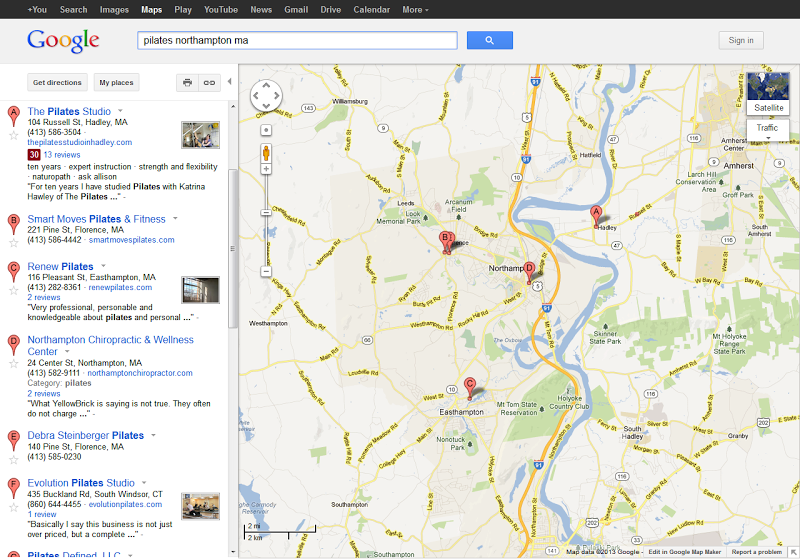Screen dimensions: 800x559
Task: Click marker D pin on the map in Northampton
Action: pyautogui.click(x=530, y=272)
